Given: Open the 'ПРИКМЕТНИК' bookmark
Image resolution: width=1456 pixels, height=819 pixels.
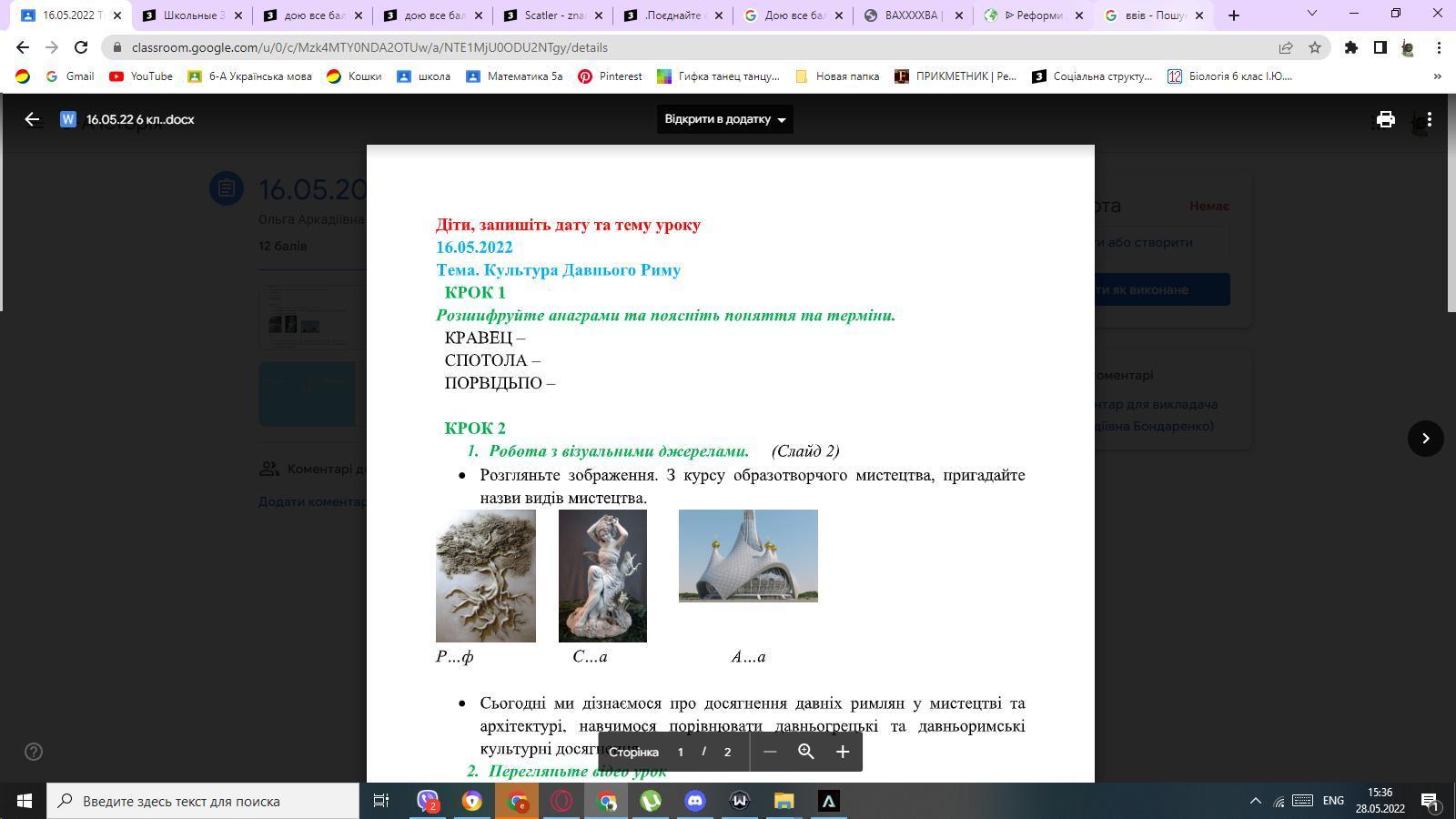Looking at the screenshot, I should (955, 76).
